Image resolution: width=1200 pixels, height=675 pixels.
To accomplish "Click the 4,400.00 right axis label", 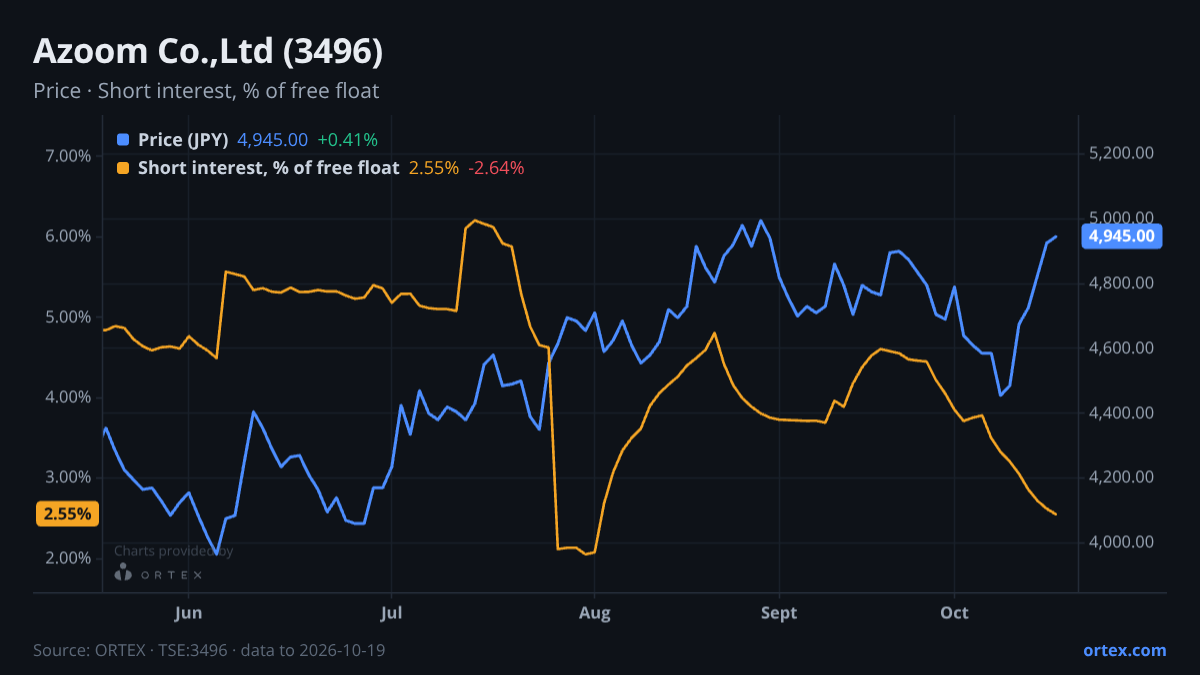I will pyautogui.click(x=1121, y=412).
